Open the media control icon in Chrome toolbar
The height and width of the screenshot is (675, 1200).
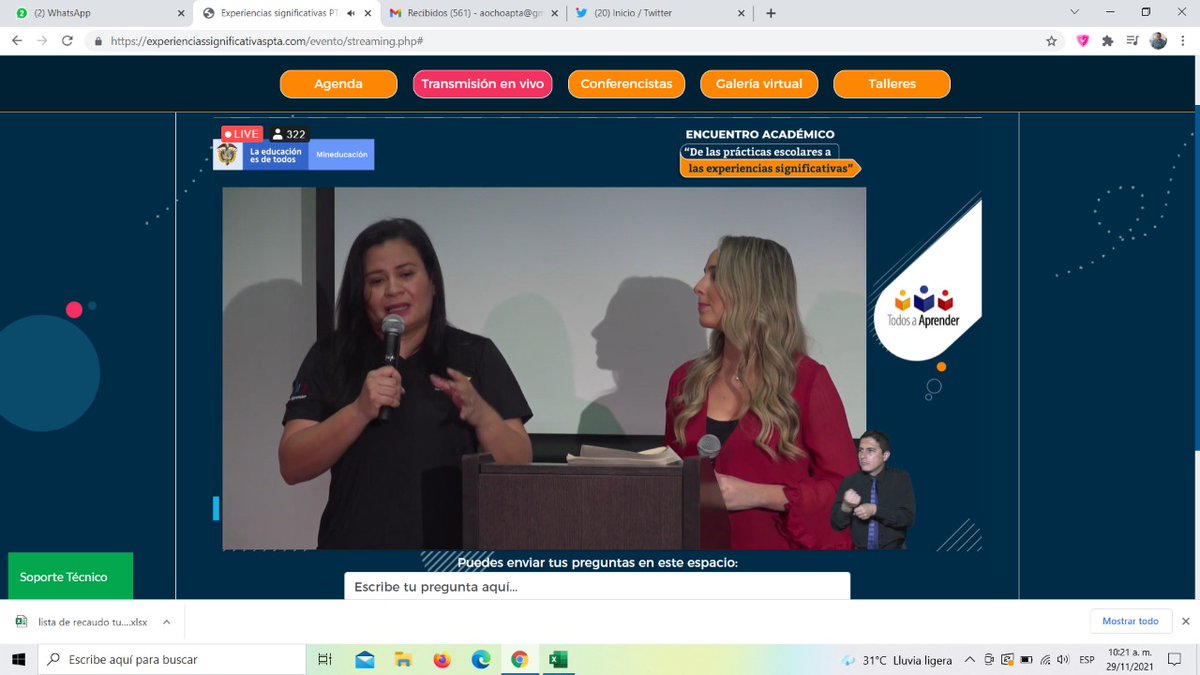(1132, 41)
